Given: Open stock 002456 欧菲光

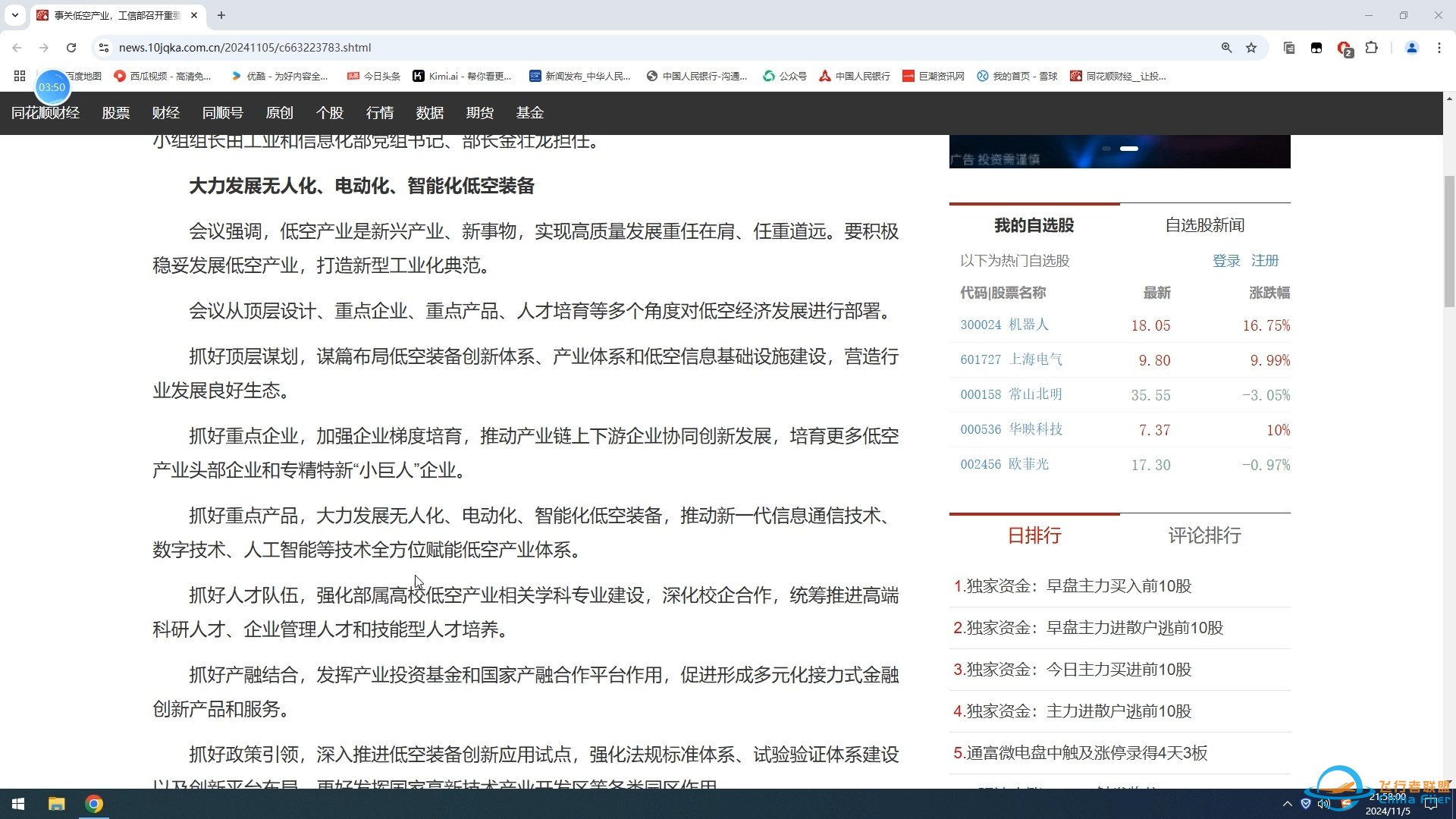Looking at the screenshot, I should (x=1005, y=464).
